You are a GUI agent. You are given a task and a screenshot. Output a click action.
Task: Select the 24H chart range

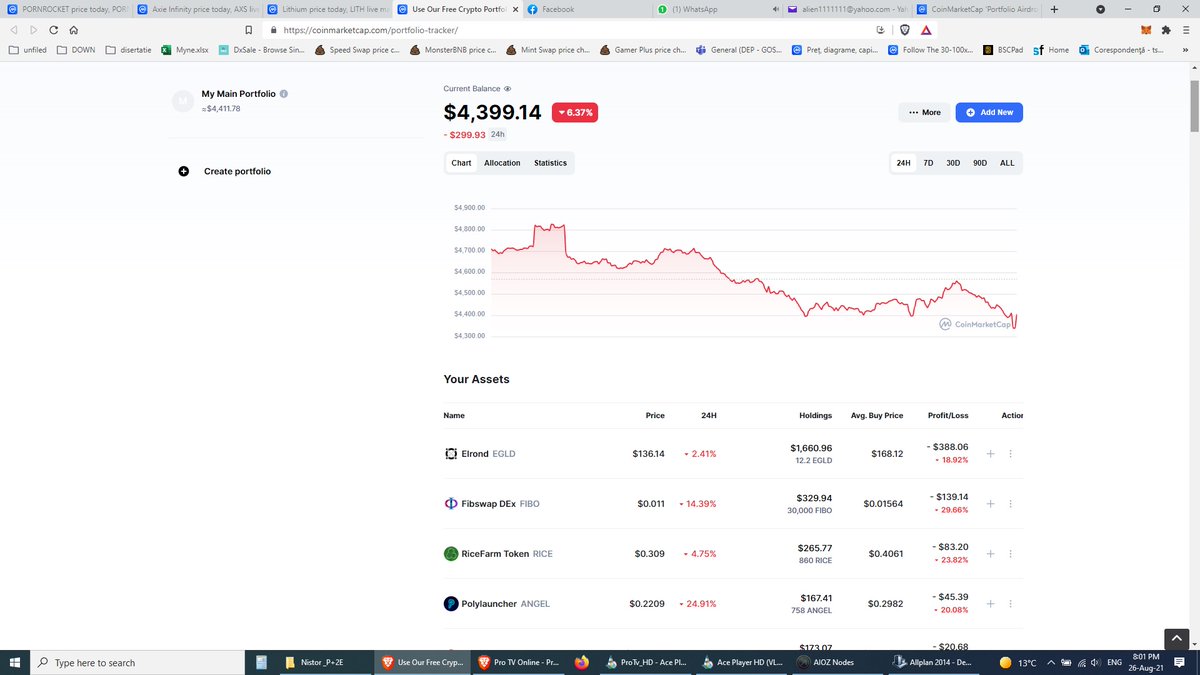pos(904,163)
